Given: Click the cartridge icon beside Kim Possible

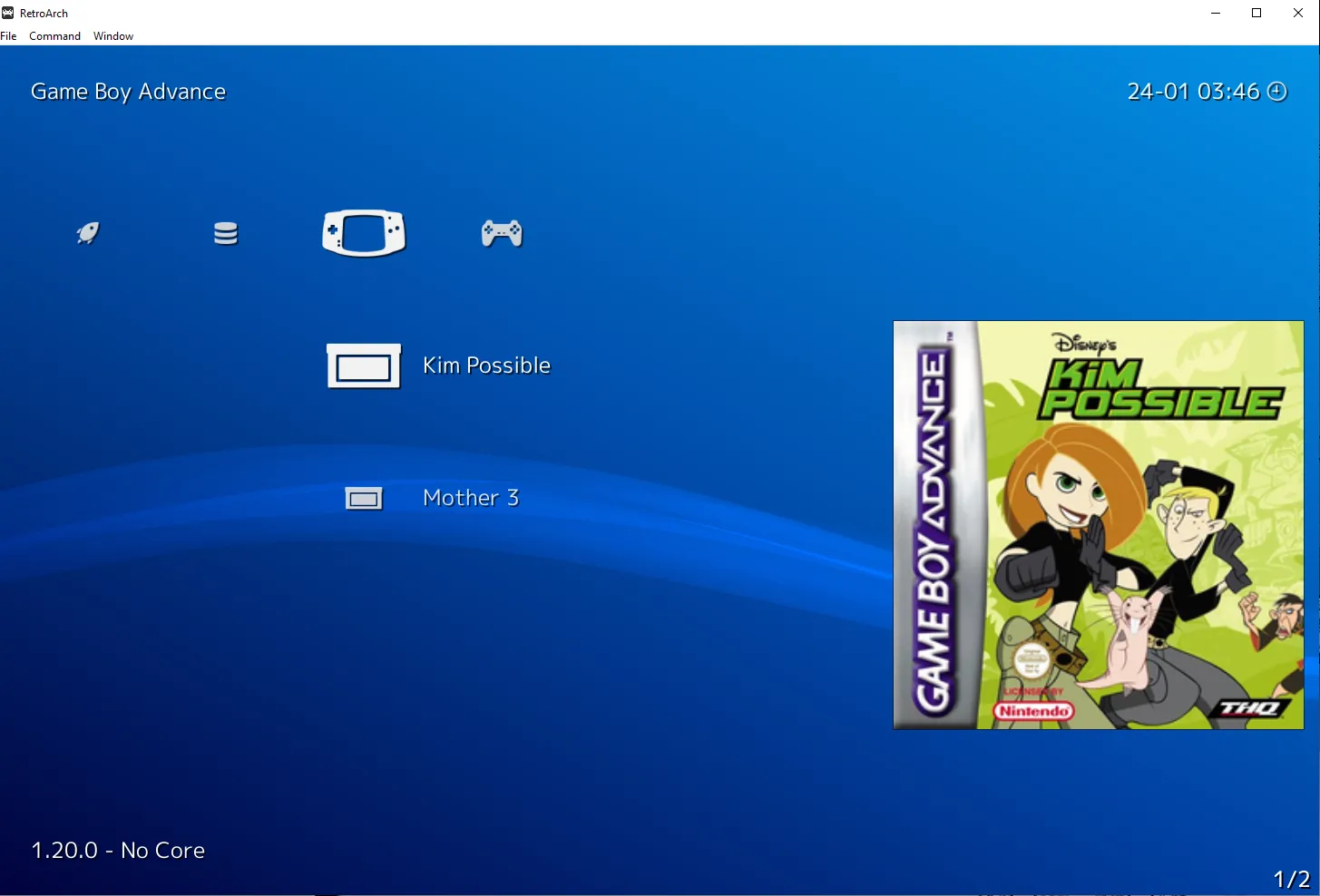Looking at the screenshot, I should pyautogui.click(x=364, y=365).
